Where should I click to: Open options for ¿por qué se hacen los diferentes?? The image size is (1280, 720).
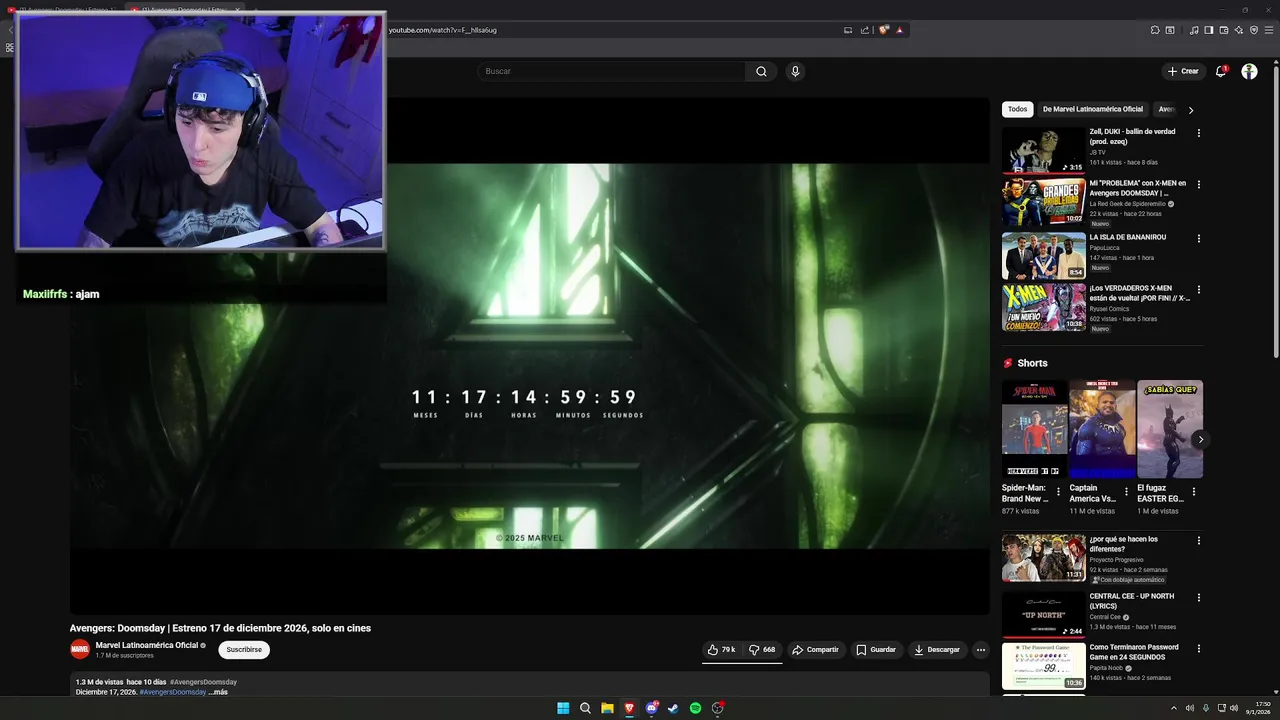tap(1199, 541)
